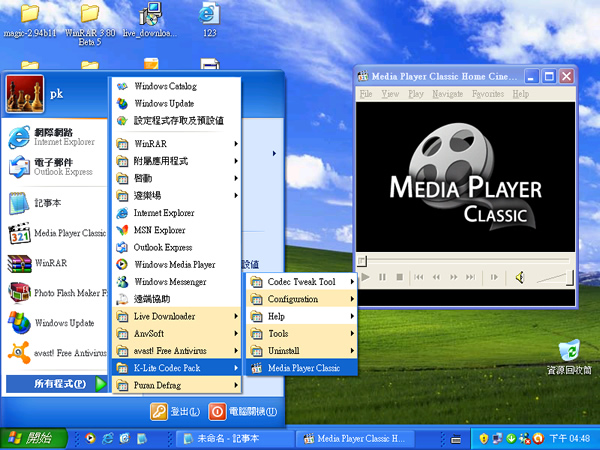
Task: Switch to the 未命名 - 記事本 taskbar window
Action: [x=235, y=439]
